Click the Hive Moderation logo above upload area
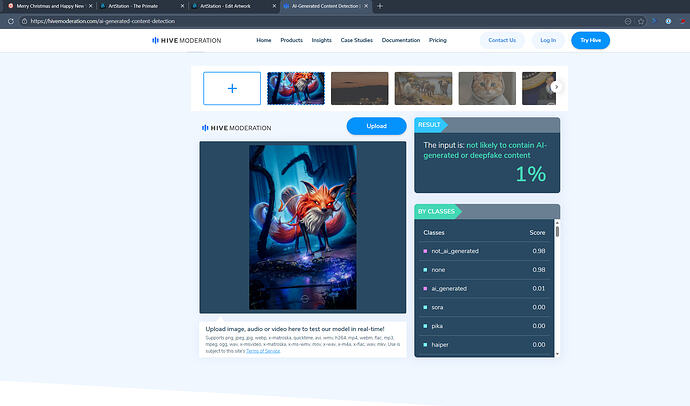The height and width of the screenshot is (406, 690). click(x=236, y=128)
